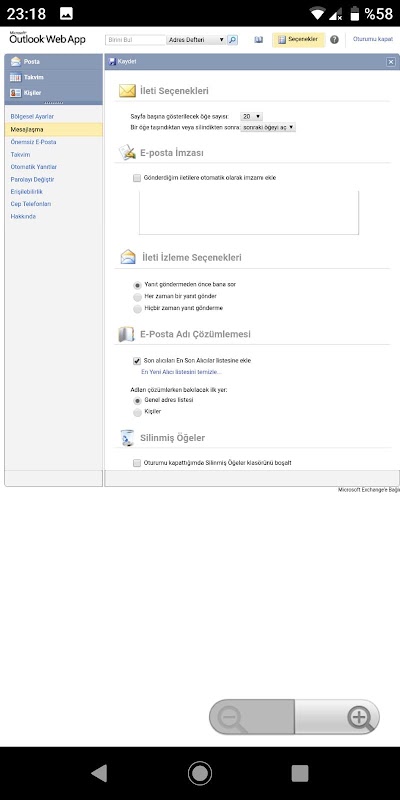Screen dimensions: 400x800
Task: Enable automatic signature on sent messages checkbox
Action: point(137,178)
